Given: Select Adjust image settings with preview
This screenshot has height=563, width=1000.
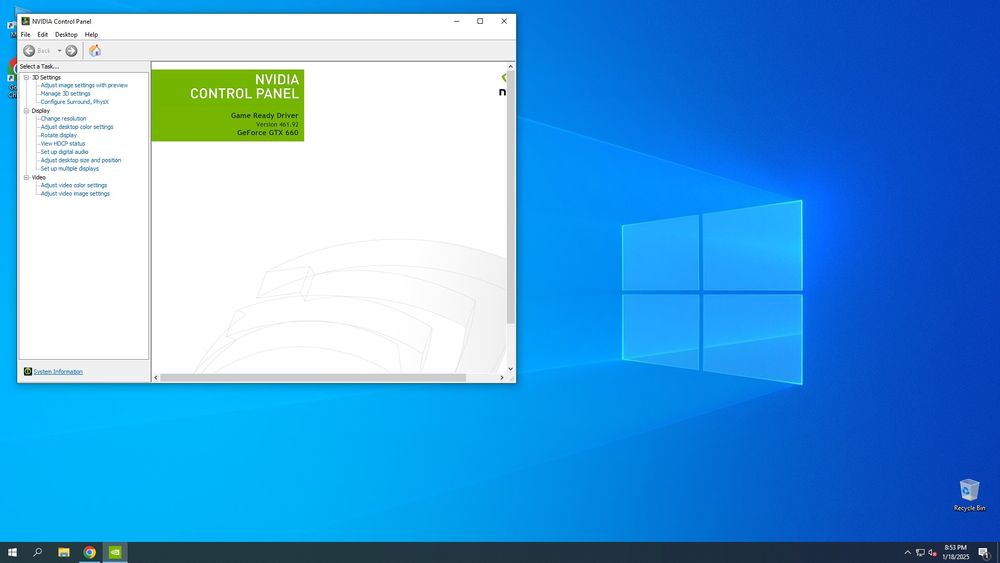Looking at the screenshot, I should coord(84,85).
